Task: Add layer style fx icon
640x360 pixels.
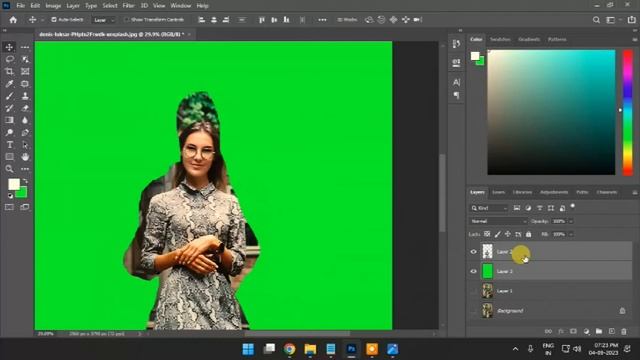Action: 561,331
